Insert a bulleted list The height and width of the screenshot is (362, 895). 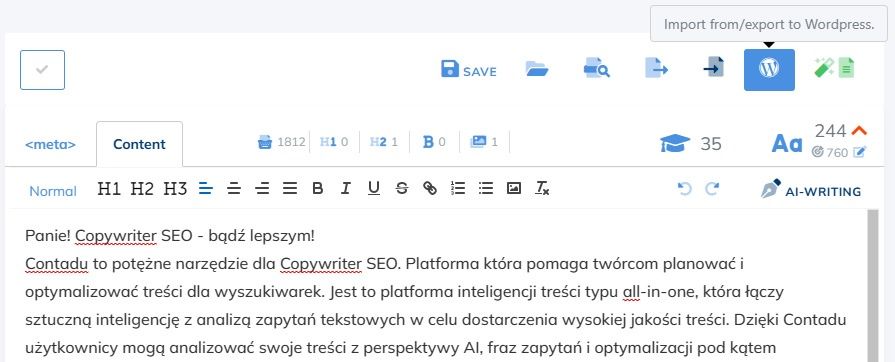click(486, 188)
